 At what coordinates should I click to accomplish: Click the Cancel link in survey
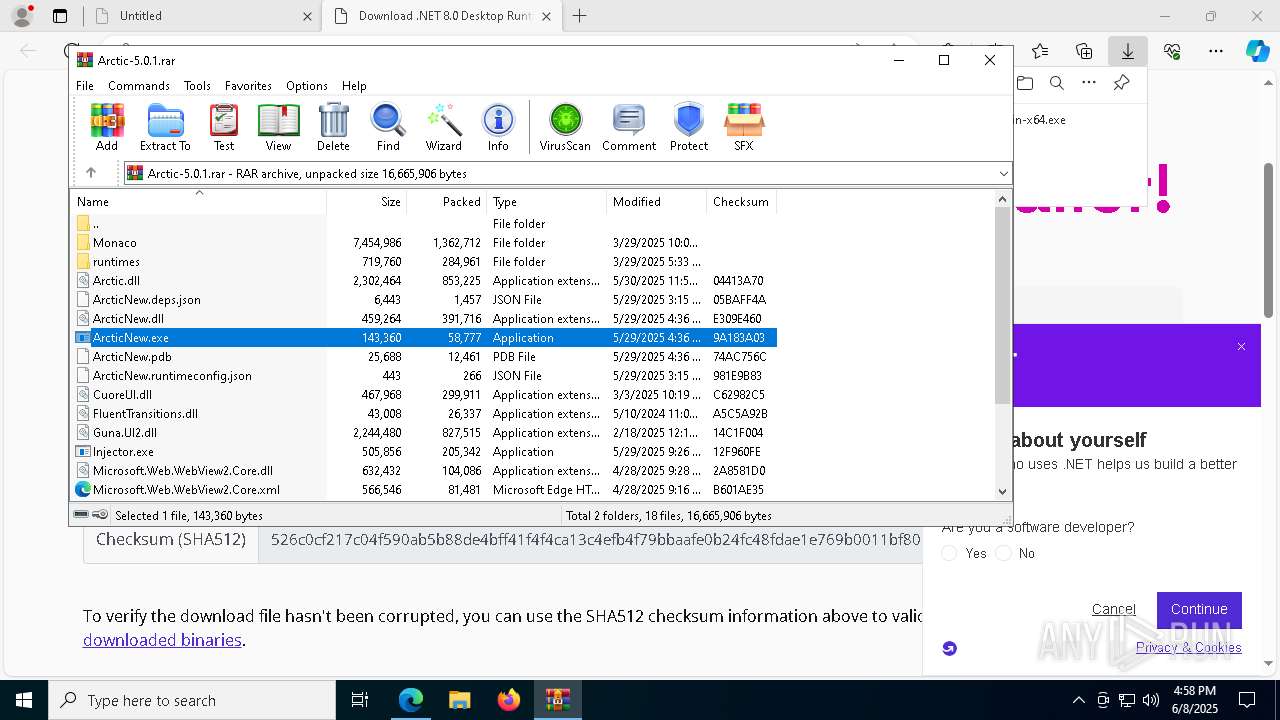click(1114, 609)
